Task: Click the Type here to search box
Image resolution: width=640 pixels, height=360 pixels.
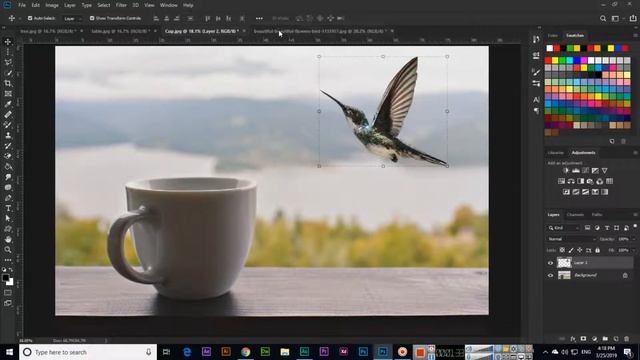Action: coord(88,352)
